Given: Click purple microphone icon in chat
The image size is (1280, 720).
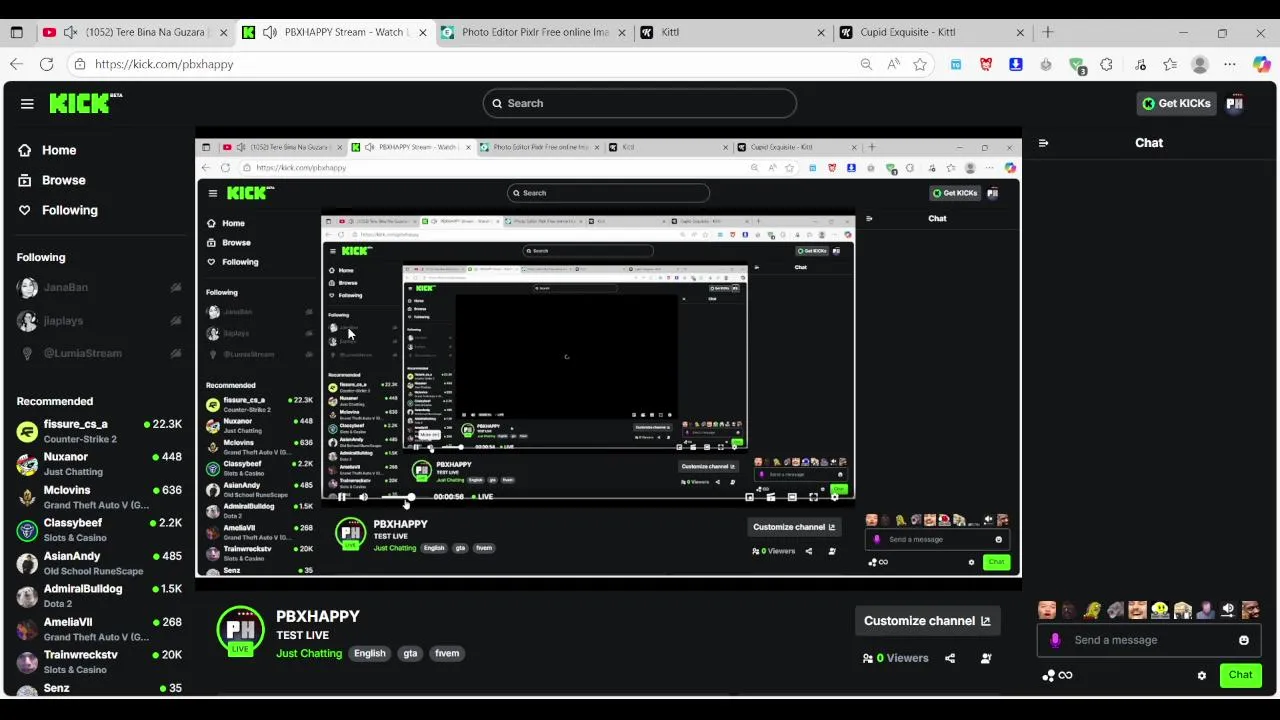Looking at the screenshot, I should [x=1055, y=640].
